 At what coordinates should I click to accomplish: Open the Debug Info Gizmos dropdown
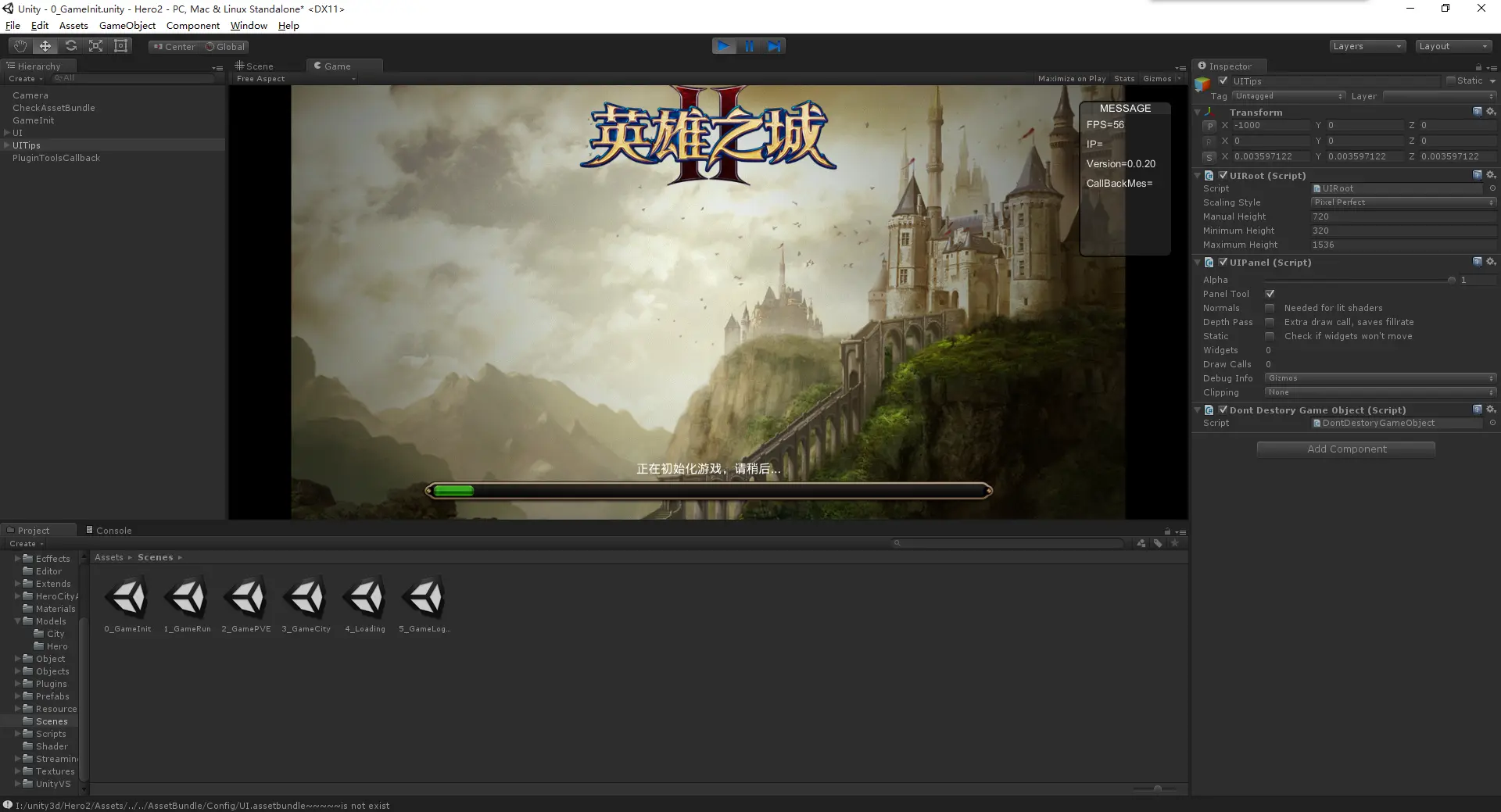1380,378
